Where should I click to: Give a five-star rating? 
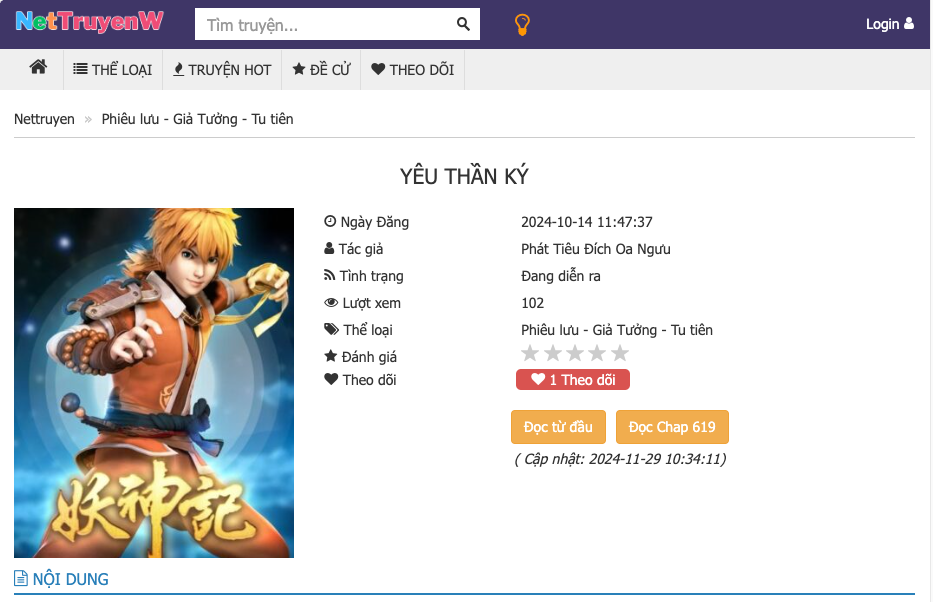[620, 353]
